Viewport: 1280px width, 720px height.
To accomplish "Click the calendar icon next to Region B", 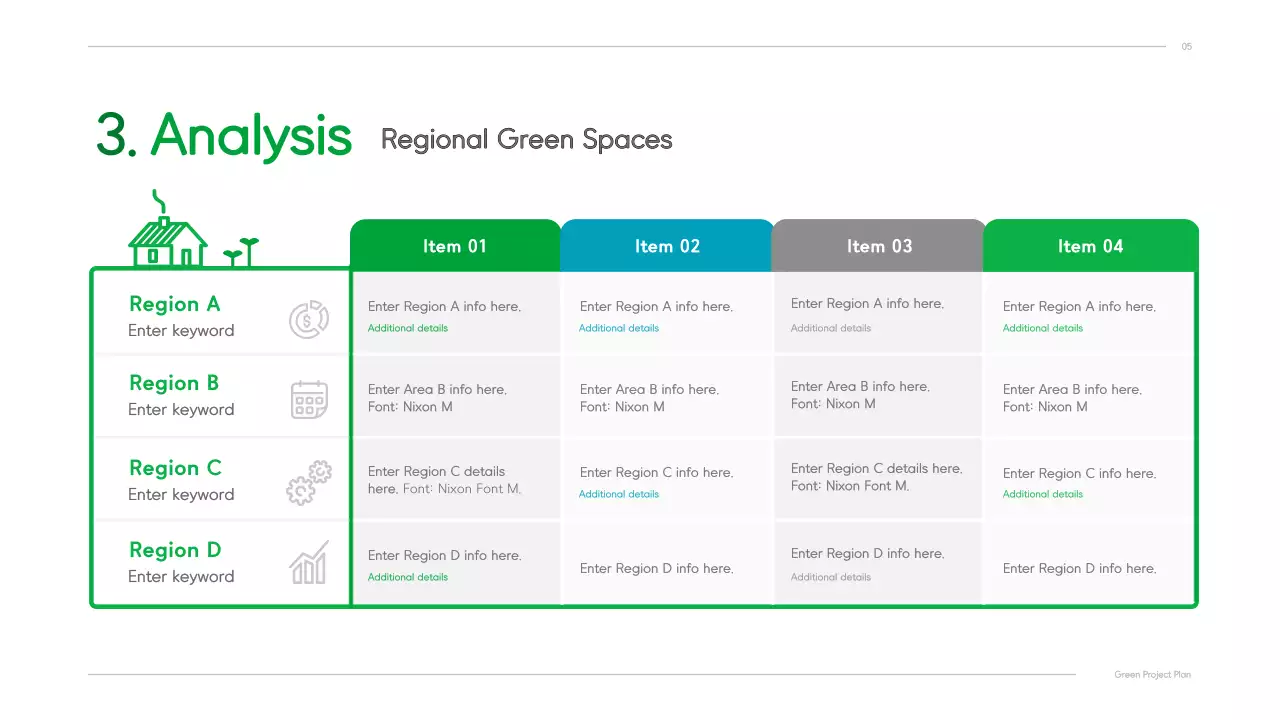I will (308, 399).
